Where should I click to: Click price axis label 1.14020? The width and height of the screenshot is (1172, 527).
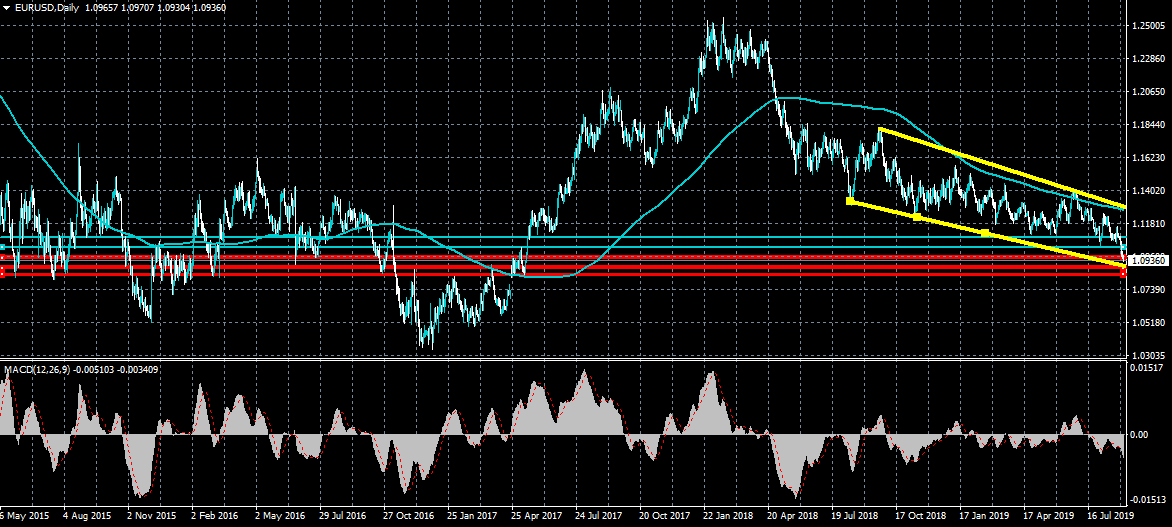tap(1147, 191)
